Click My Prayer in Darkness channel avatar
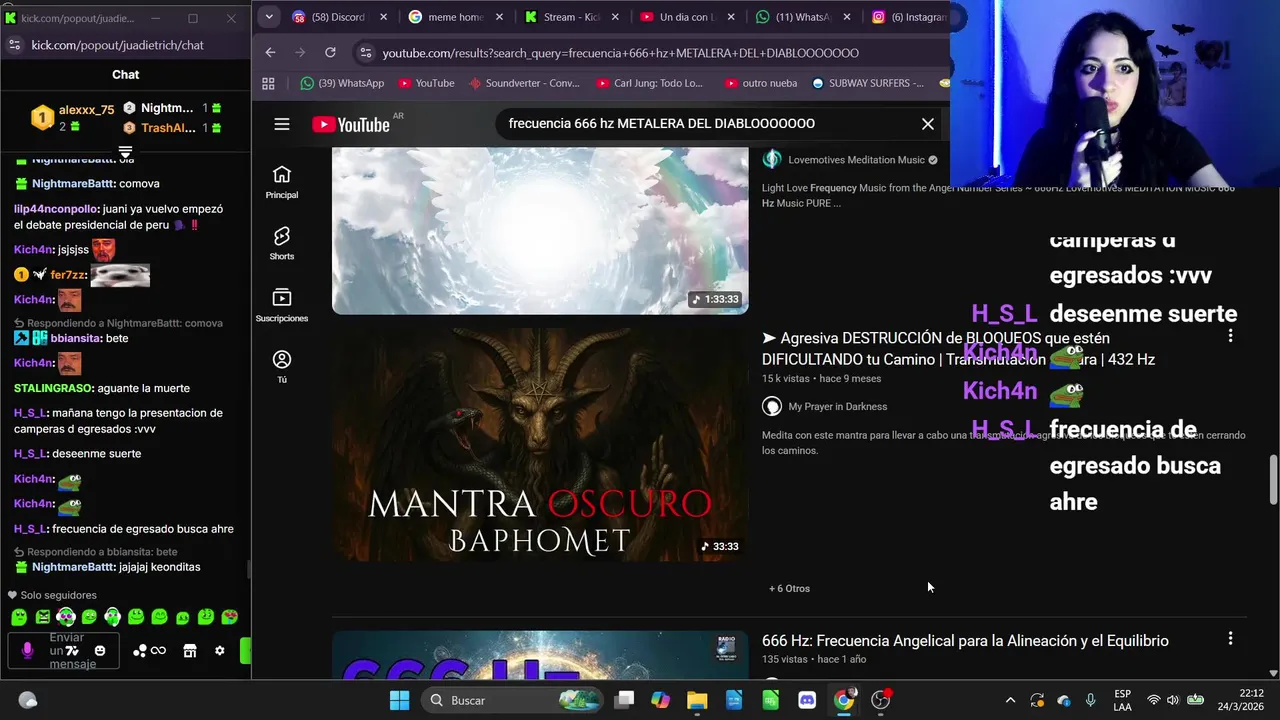The width and height of the screenshot is (1280, 720). pos(771,406)
